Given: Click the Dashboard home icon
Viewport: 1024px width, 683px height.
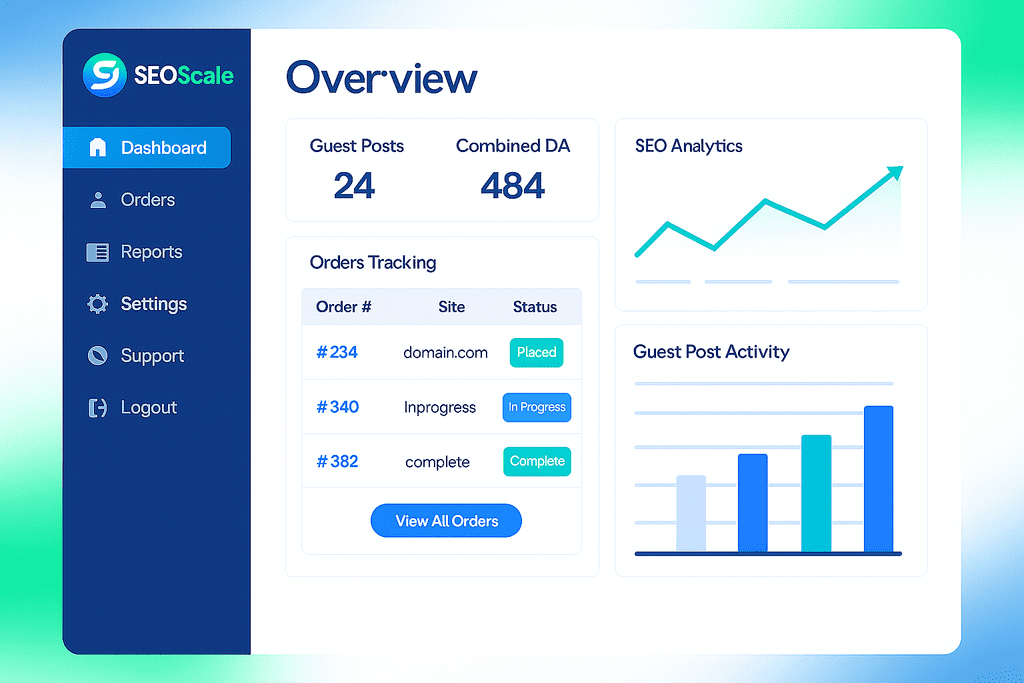Looking at the screenshot, I should pyautogui.click(x=97, y=148).
